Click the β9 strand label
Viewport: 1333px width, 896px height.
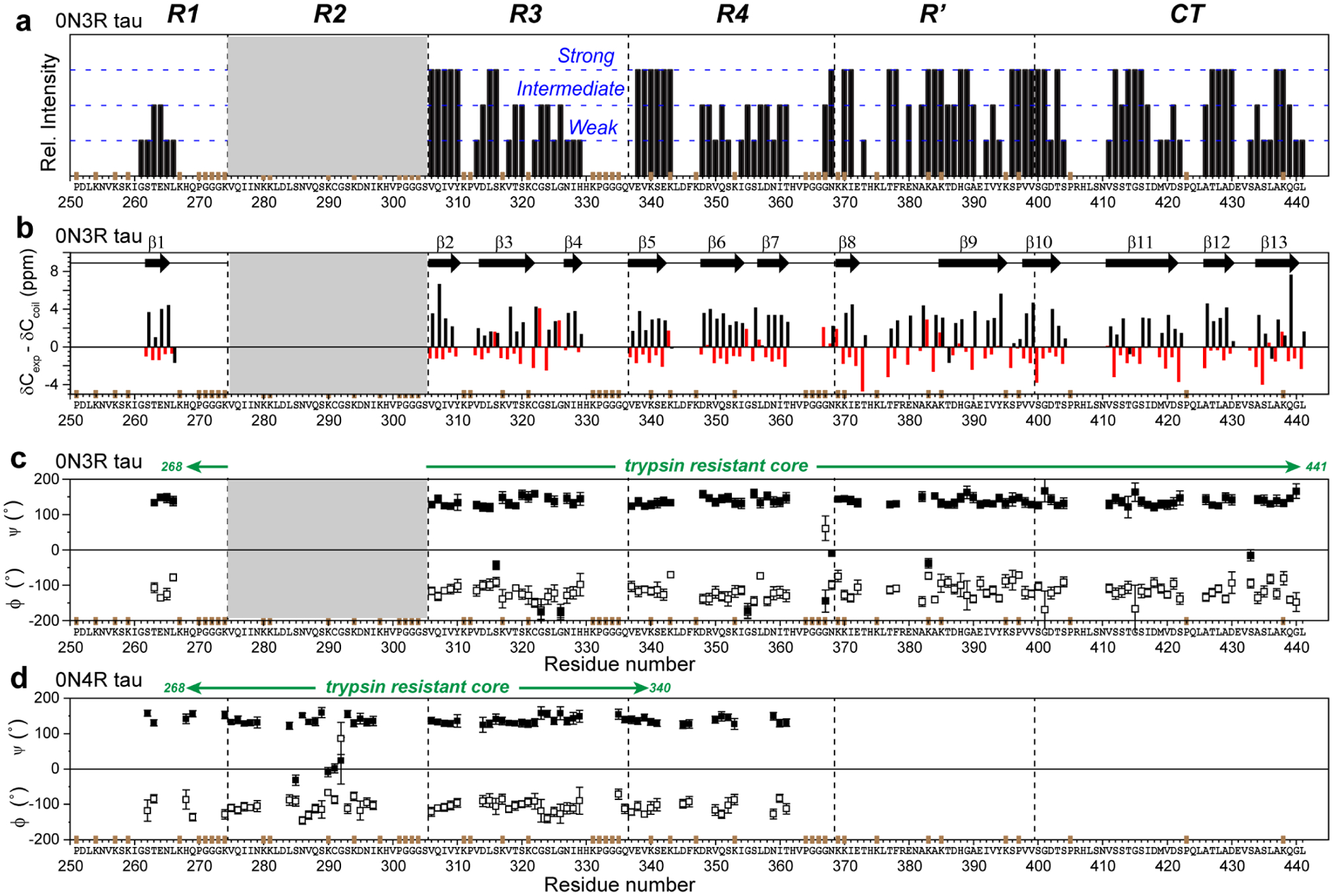click(968, 242)
